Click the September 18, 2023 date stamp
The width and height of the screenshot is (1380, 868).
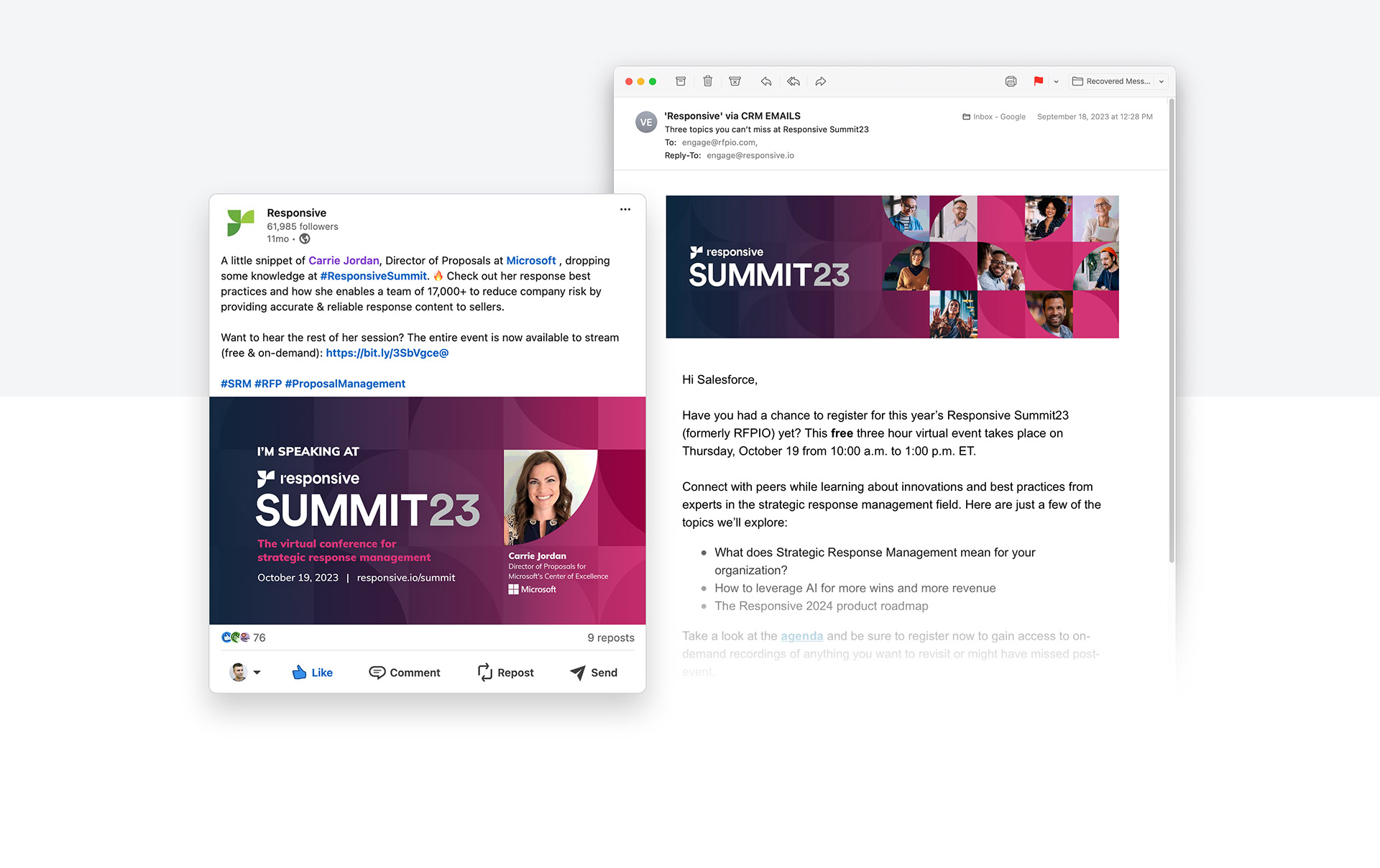click(1095, 116)
